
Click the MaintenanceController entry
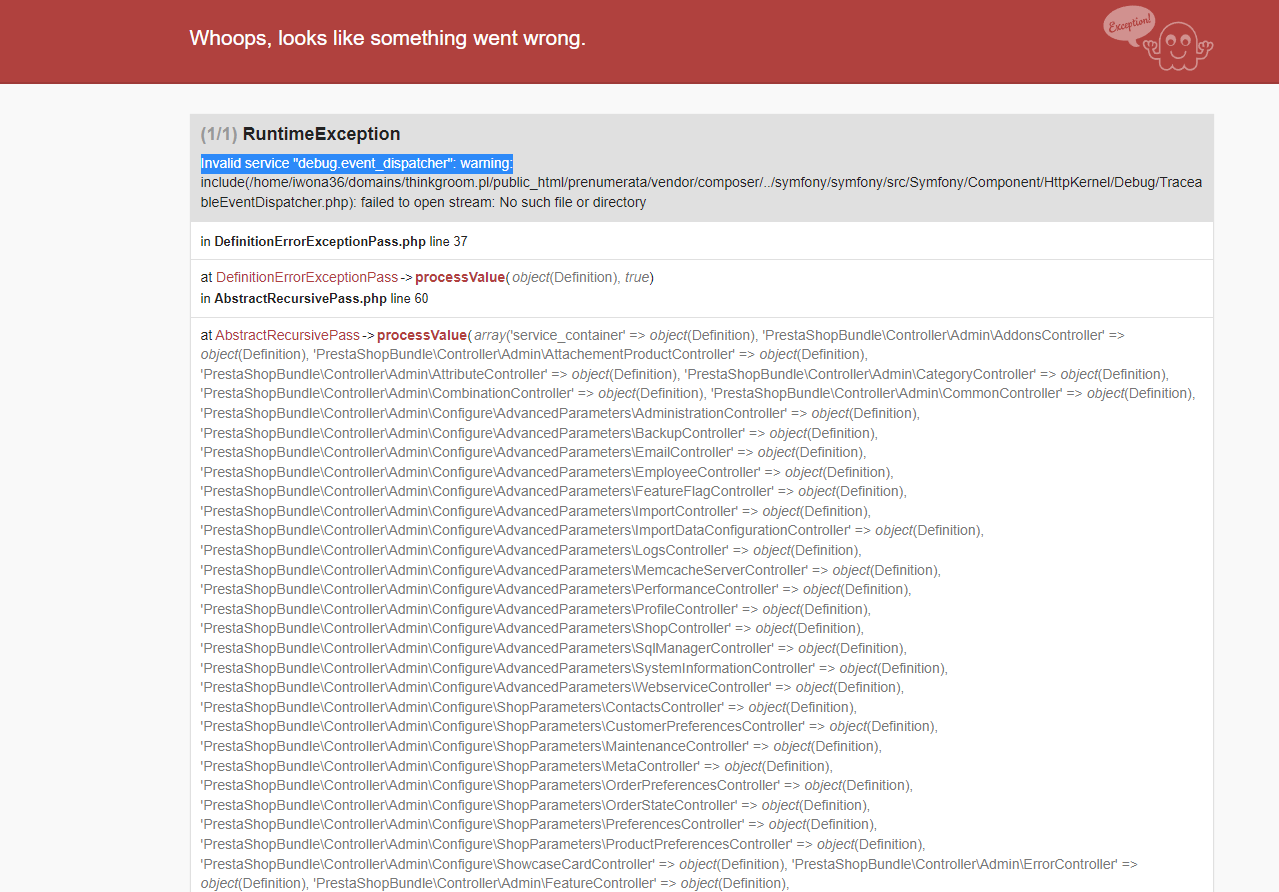pyautogui.click(x=475, y=746)
